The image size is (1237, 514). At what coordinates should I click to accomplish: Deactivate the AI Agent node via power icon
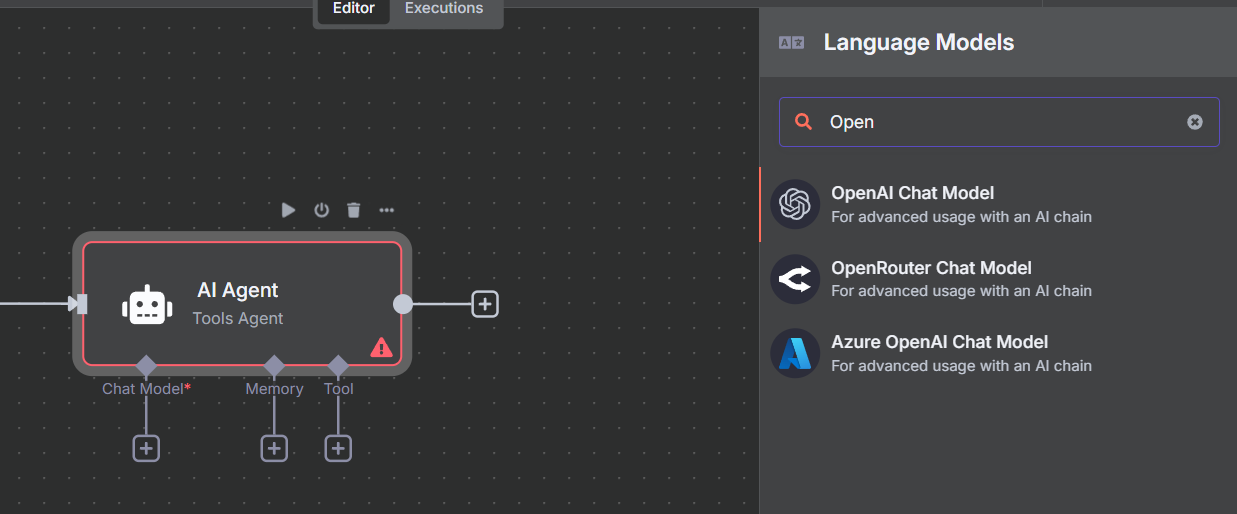[321, 210]
